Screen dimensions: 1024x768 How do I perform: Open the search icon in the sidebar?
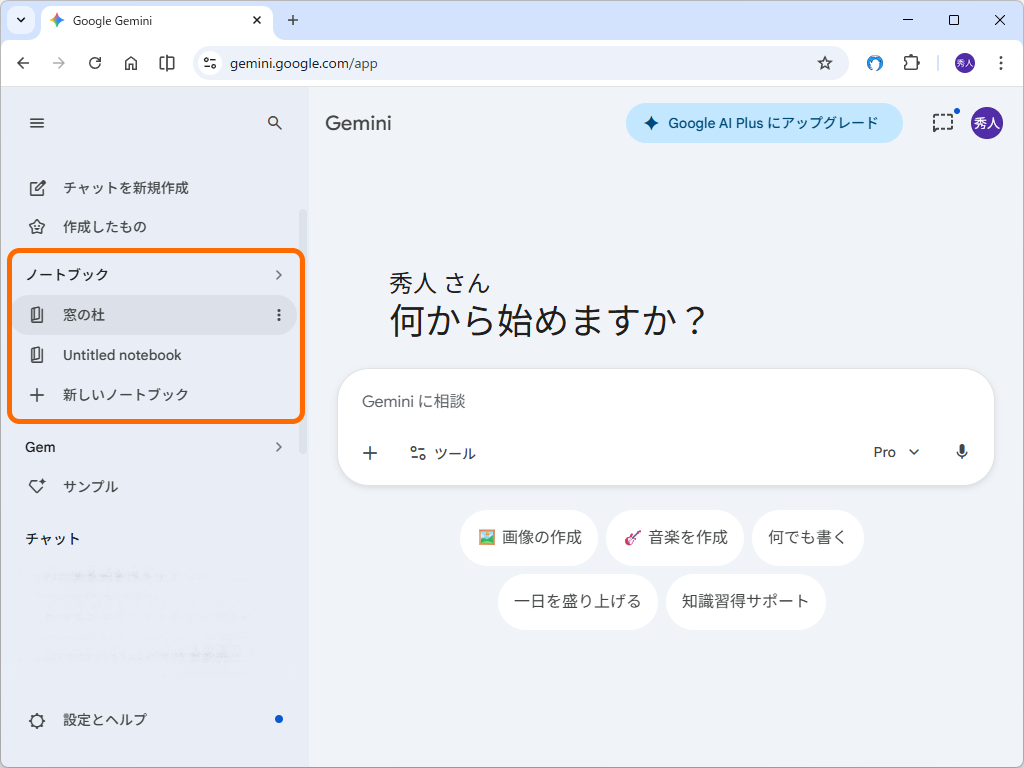click(x=275, y=122)
